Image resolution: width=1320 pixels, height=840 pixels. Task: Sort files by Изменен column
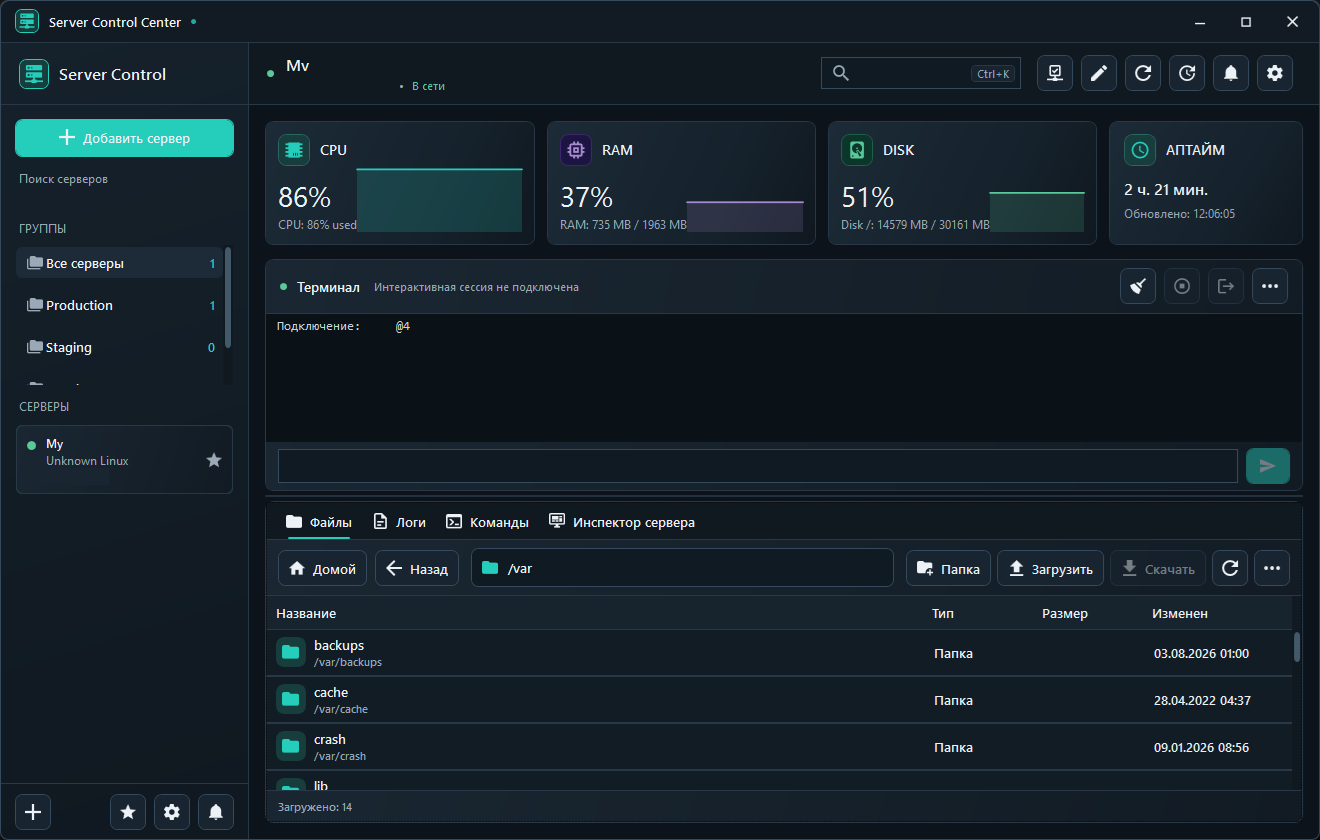(1180, 613)
